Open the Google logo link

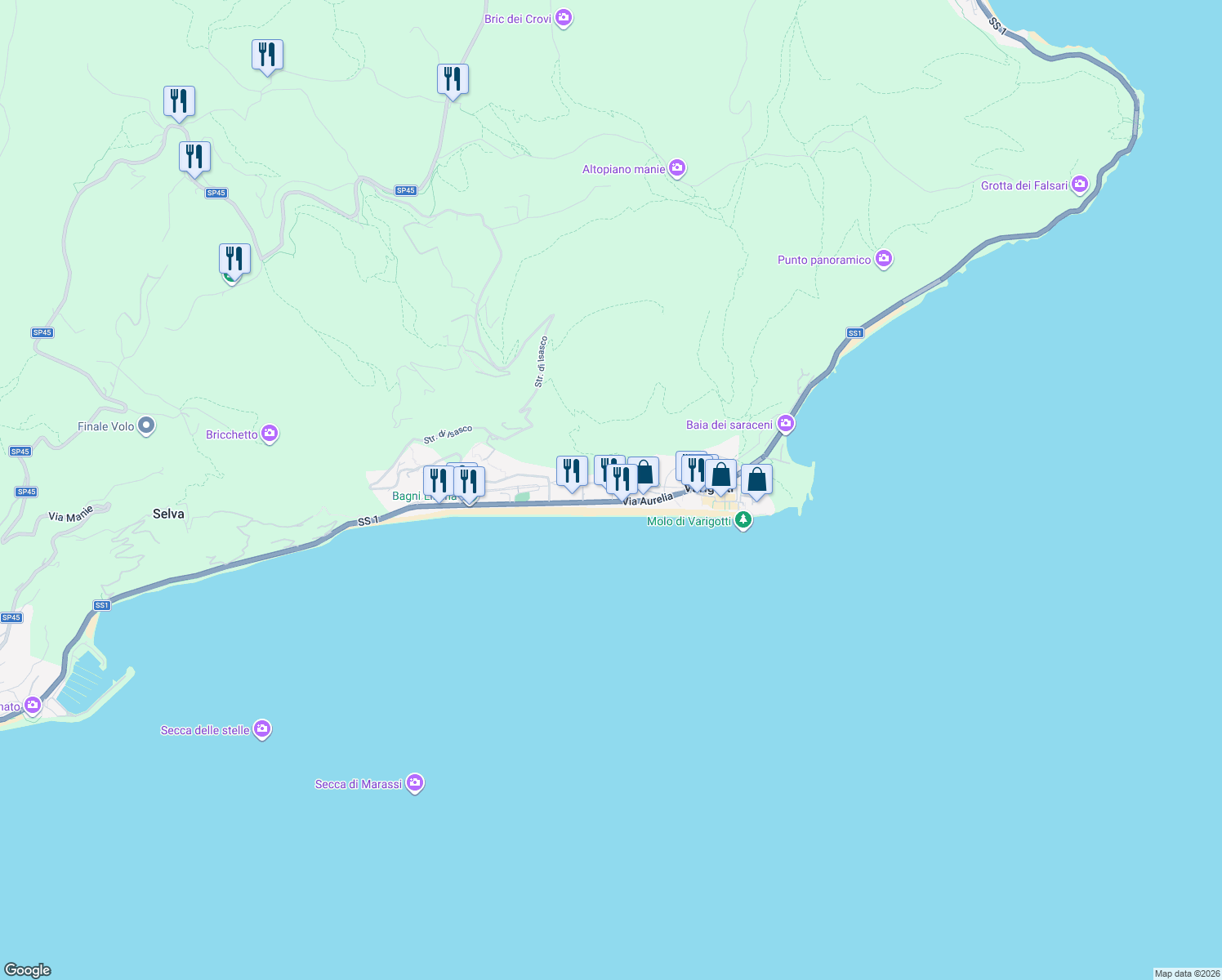coord(27,969)
